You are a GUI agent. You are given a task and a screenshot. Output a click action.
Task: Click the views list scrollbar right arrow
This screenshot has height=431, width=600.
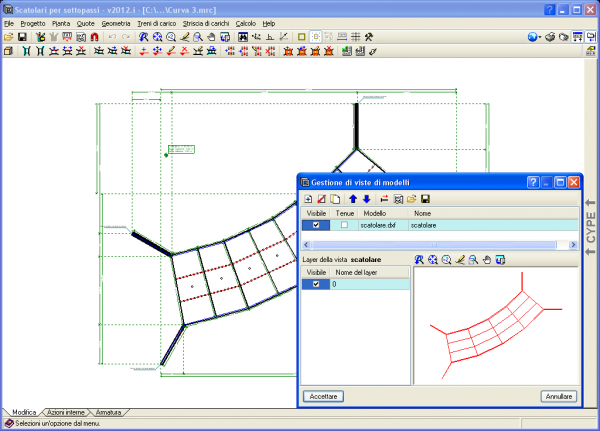[x=573, y=245]
